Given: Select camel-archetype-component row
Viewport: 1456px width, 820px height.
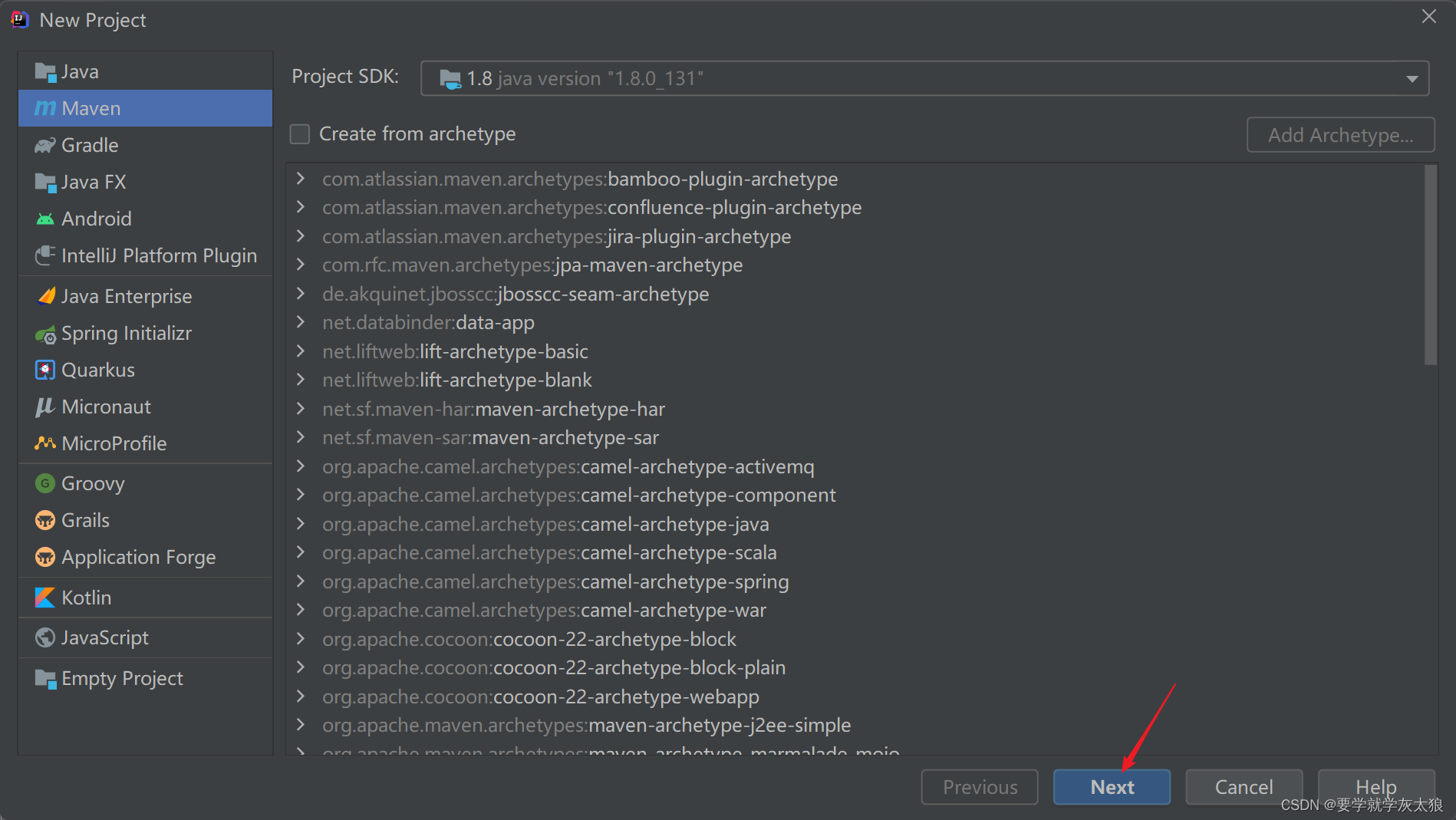Looking at the screenshot, I should click(855, 495).
